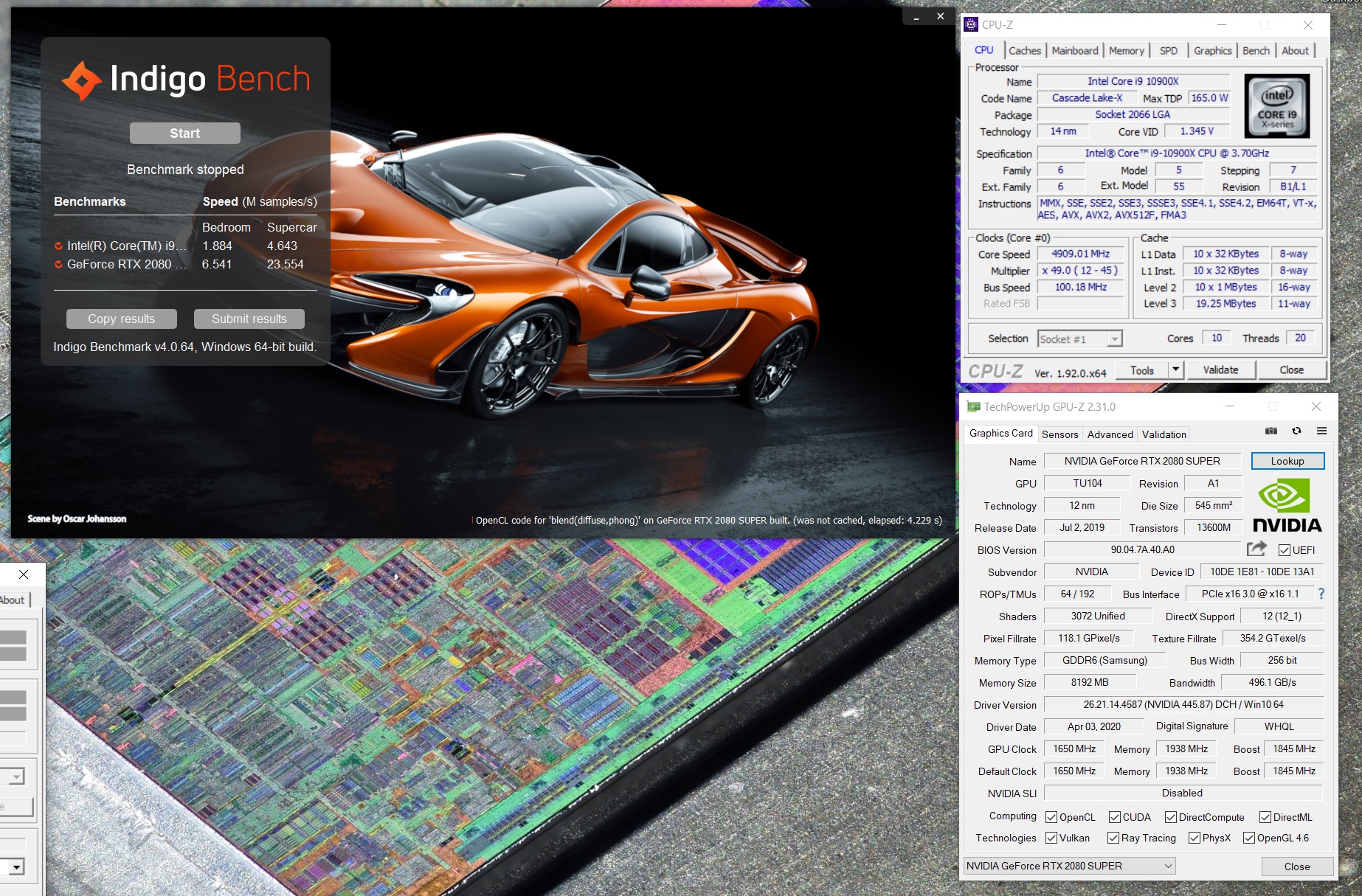Click the GPU Name field in GPU-Z
This screenshot has width=1362, height=896.
1142,461
